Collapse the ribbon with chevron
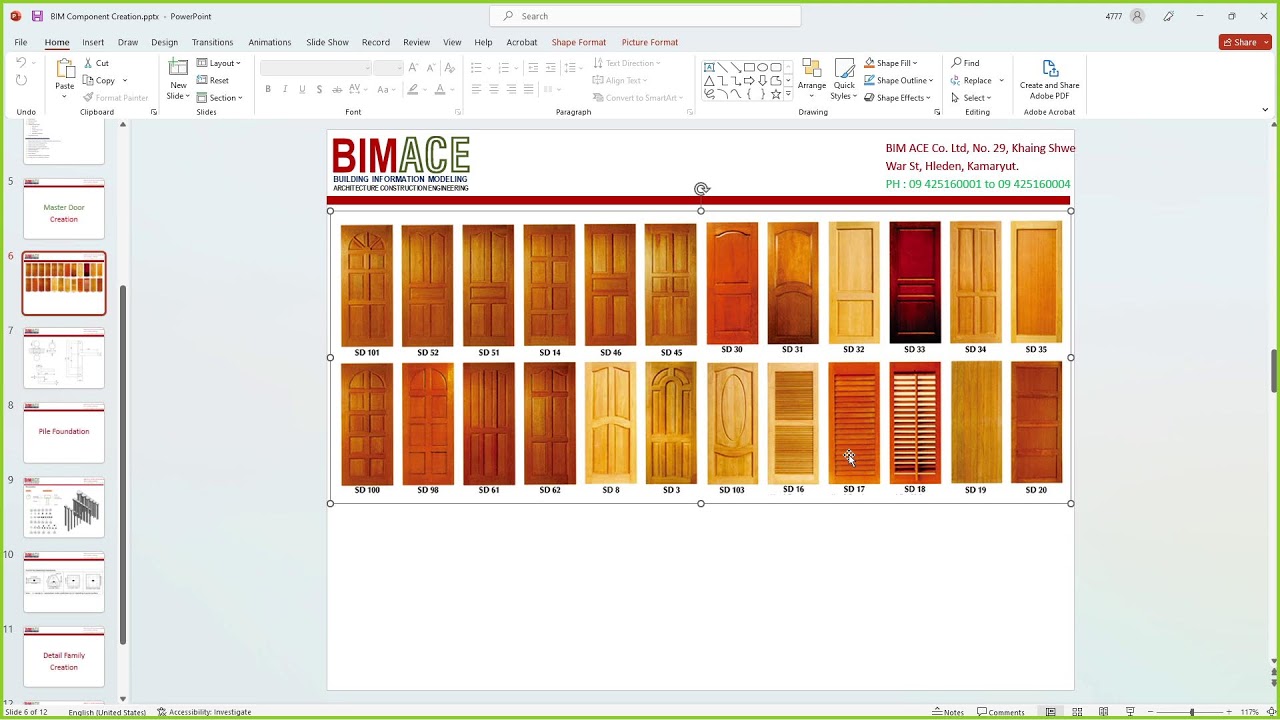 click(1265, 111)
